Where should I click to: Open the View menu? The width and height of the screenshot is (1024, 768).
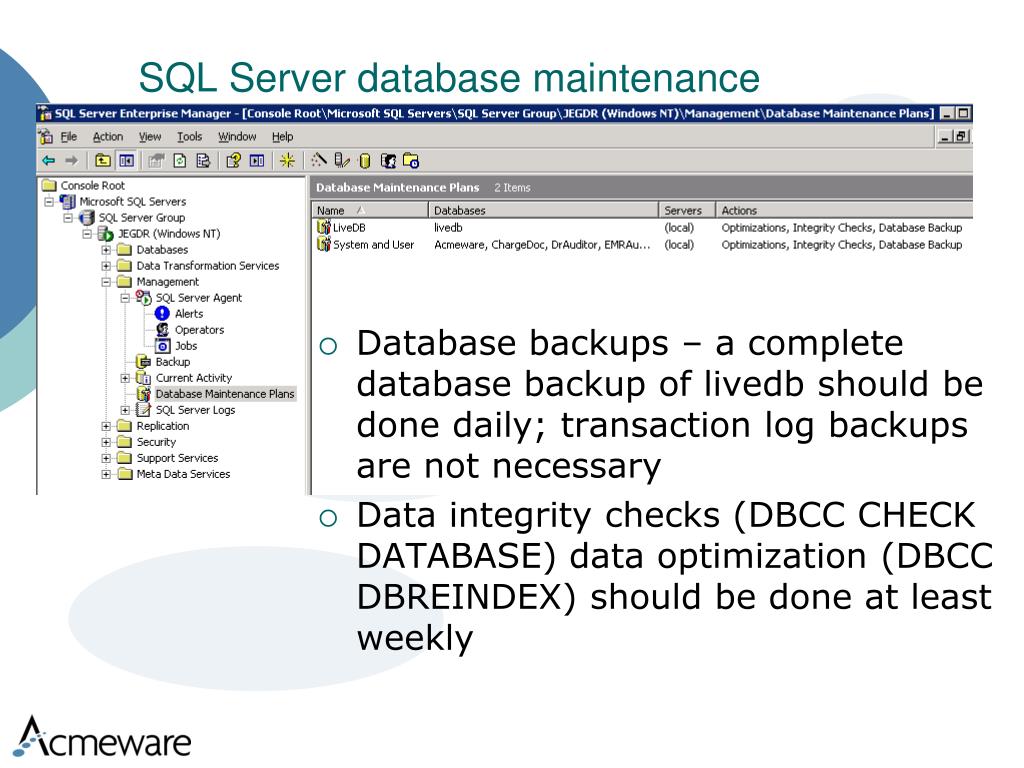click(x=150, y=136)
